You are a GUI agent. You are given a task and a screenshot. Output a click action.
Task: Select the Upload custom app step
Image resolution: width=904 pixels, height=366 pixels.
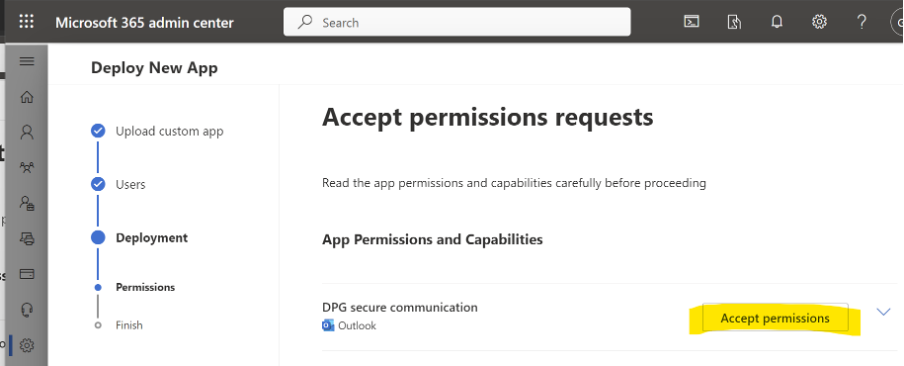[x=169, y=131]
